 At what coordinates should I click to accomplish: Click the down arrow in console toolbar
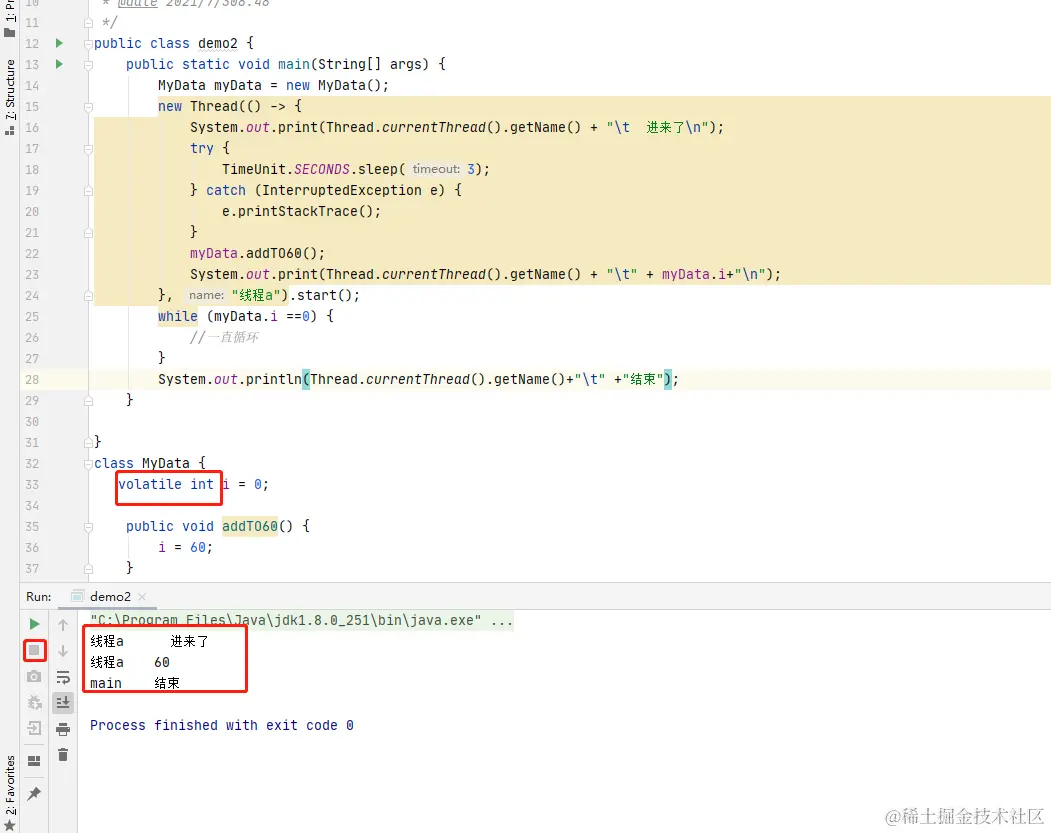(x=63, y=651)
